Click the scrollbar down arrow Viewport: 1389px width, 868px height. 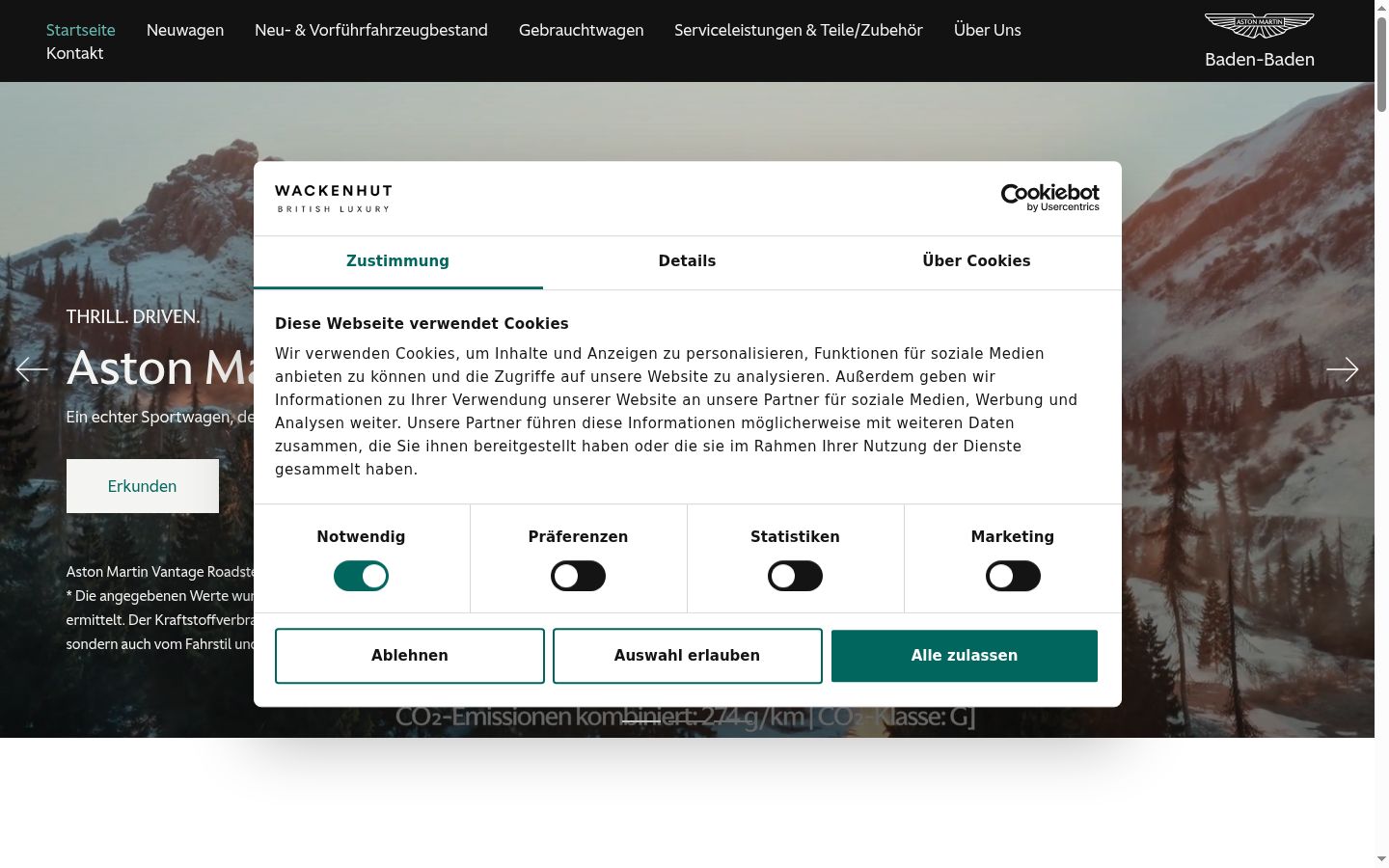pyautogui.click(x=1381, y=859)
